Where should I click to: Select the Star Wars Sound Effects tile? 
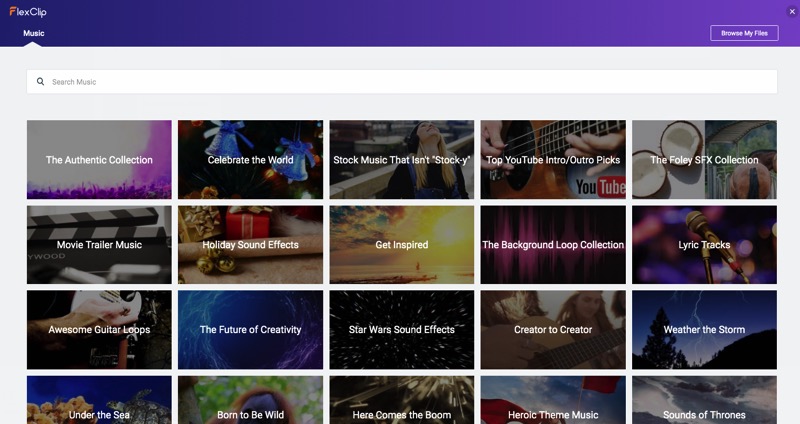click(402, 330)
